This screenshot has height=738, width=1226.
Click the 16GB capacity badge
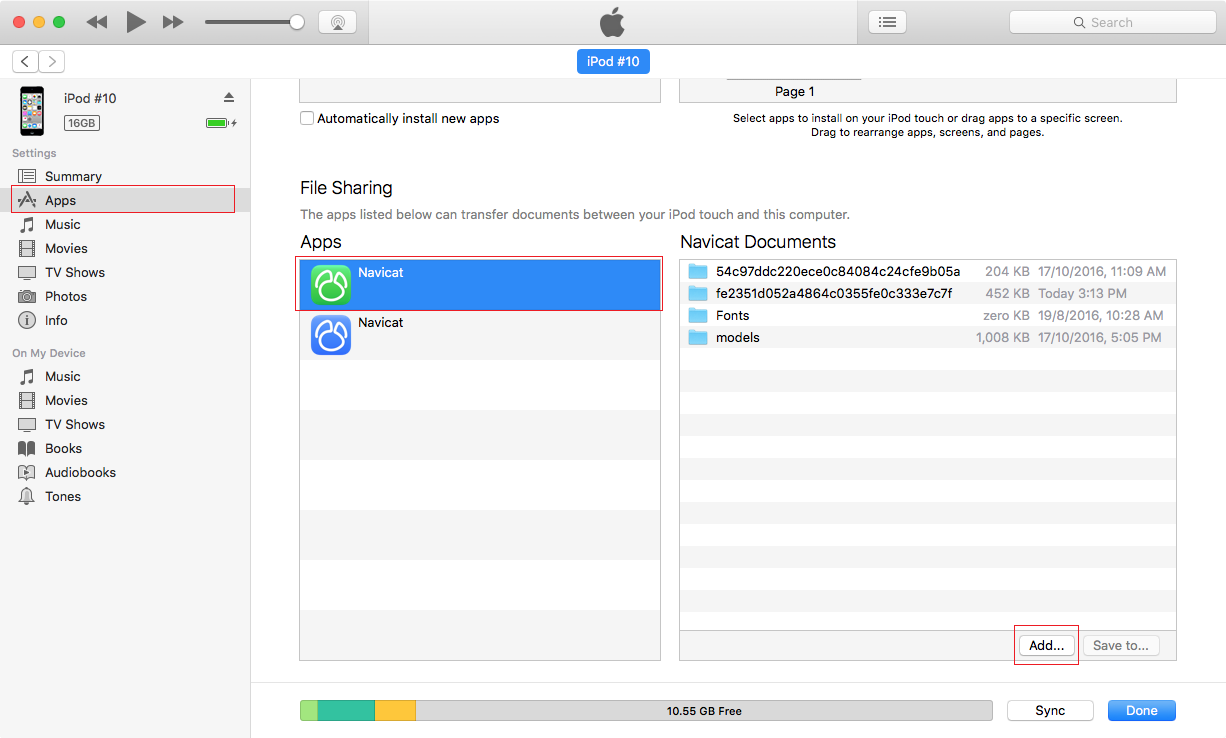[82, 123]
